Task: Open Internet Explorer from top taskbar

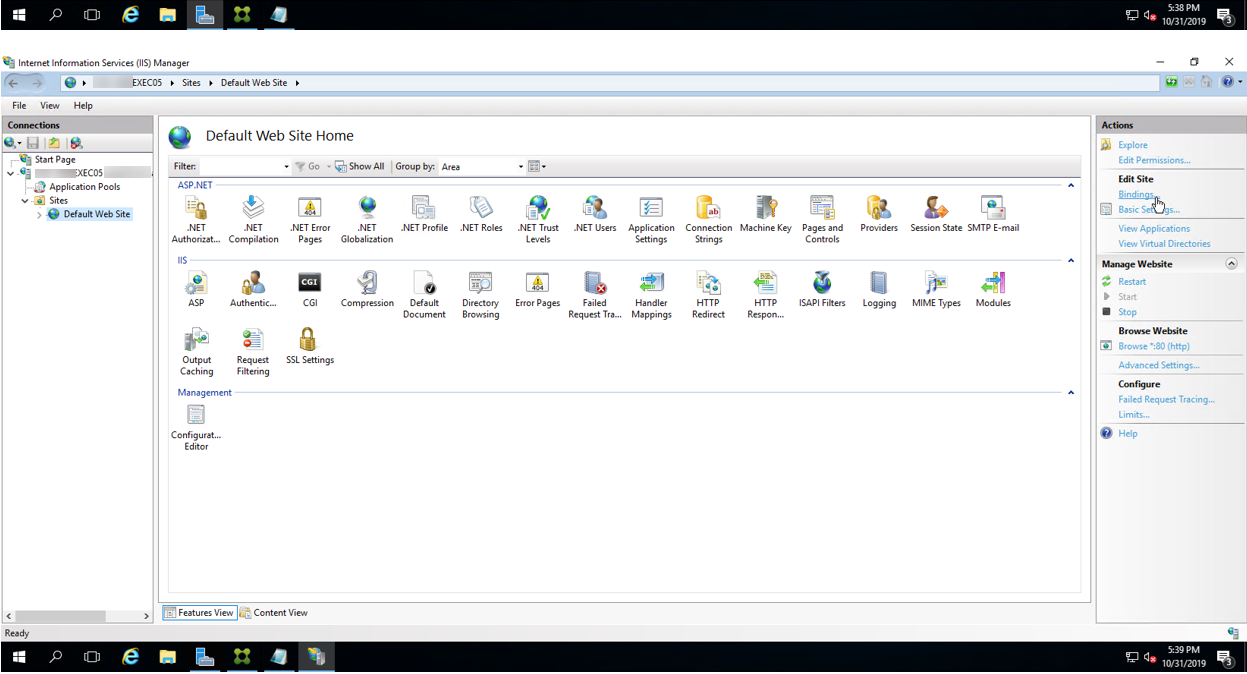Action: click(130, 15)
